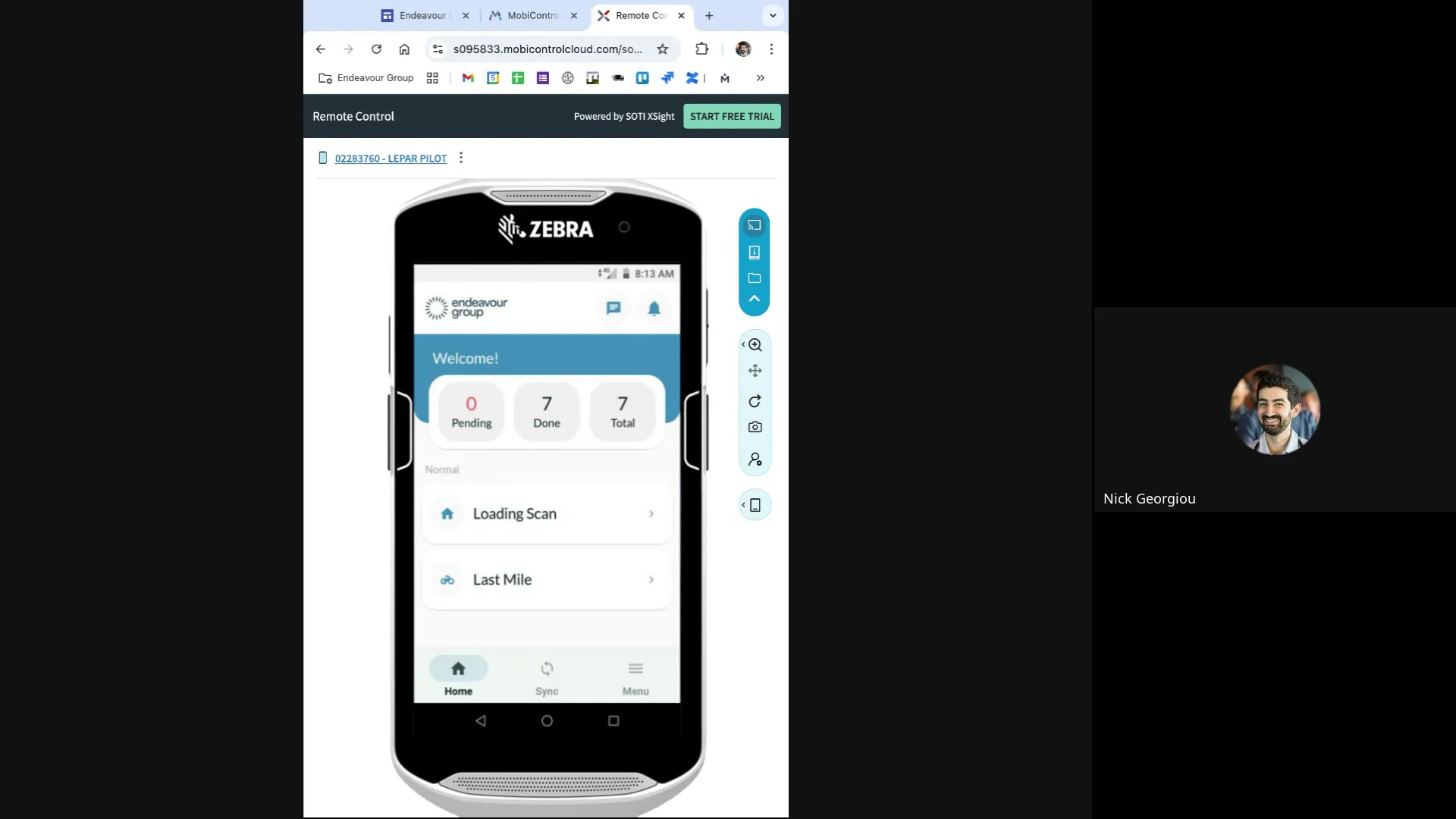1456x819 pixels.
Task: Click the rotate device icon in side toolbar
Action: point(755,401)
